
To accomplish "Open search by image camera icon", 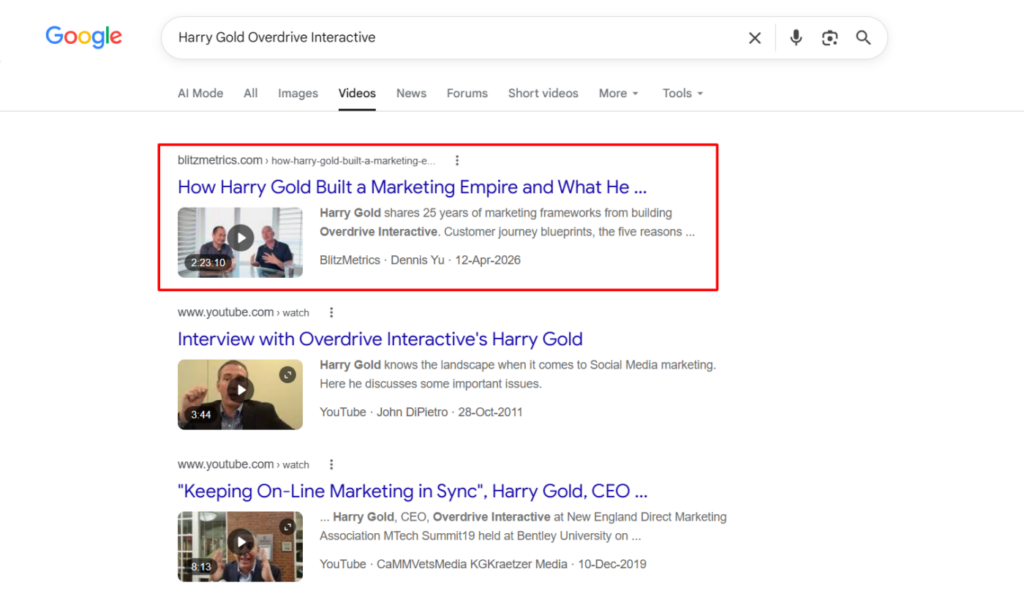I will click(829, 38).
